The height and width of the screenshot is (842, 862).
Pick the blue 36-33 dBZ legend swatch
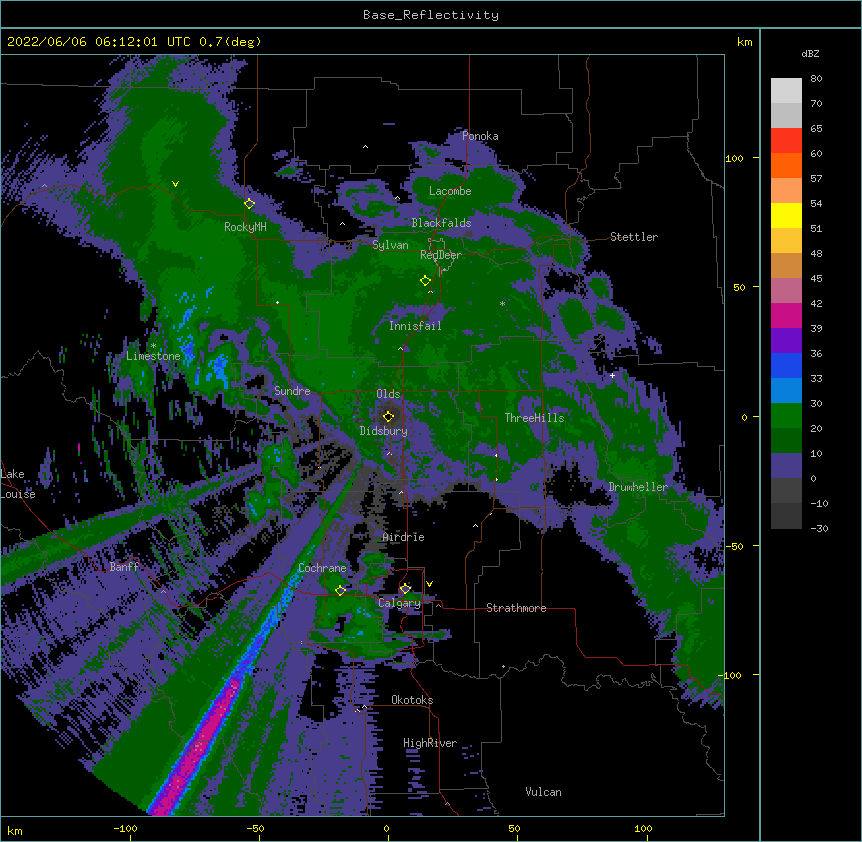pos(786,365)
